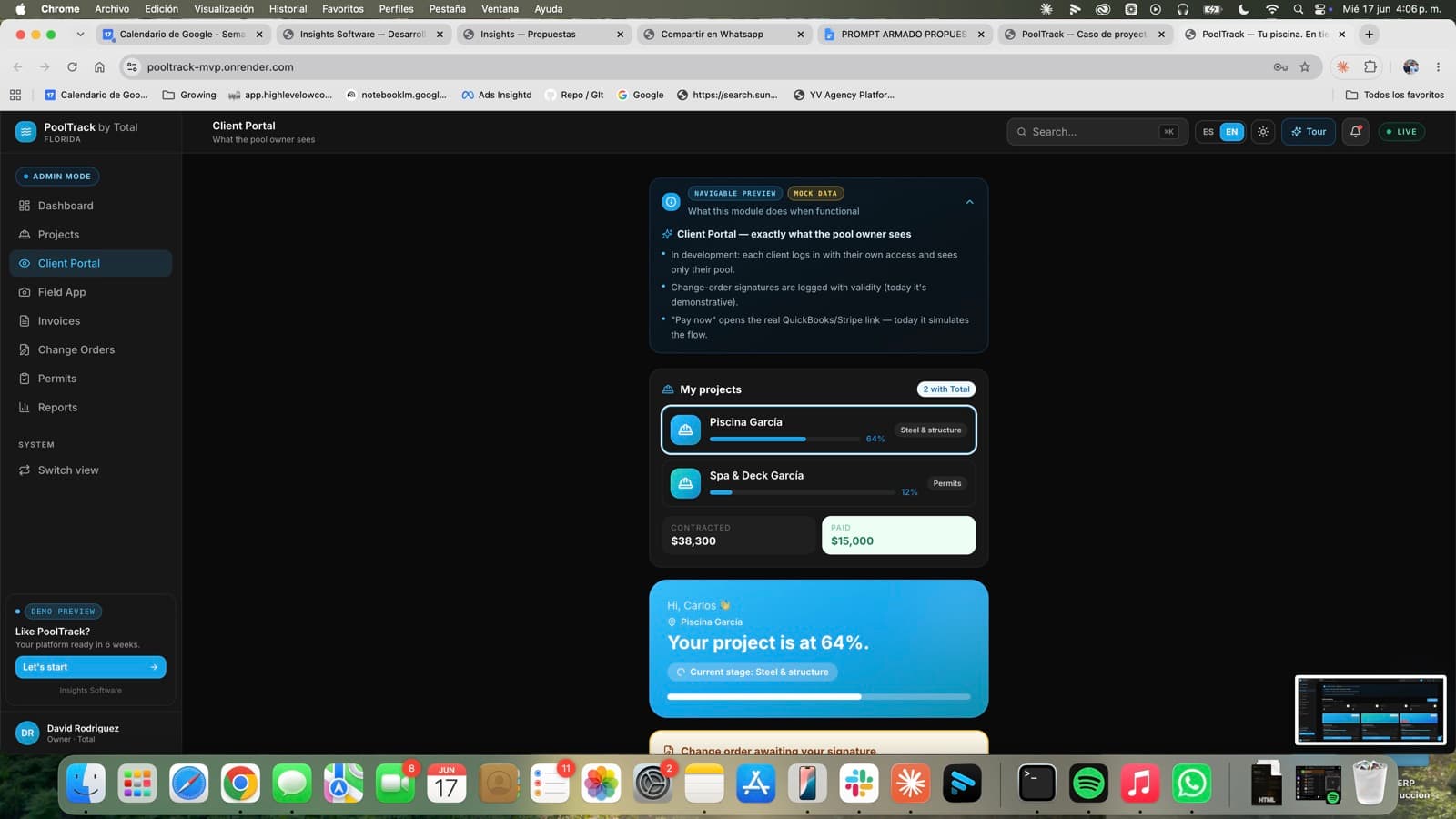Click the Let's start button

click(90, 667)
